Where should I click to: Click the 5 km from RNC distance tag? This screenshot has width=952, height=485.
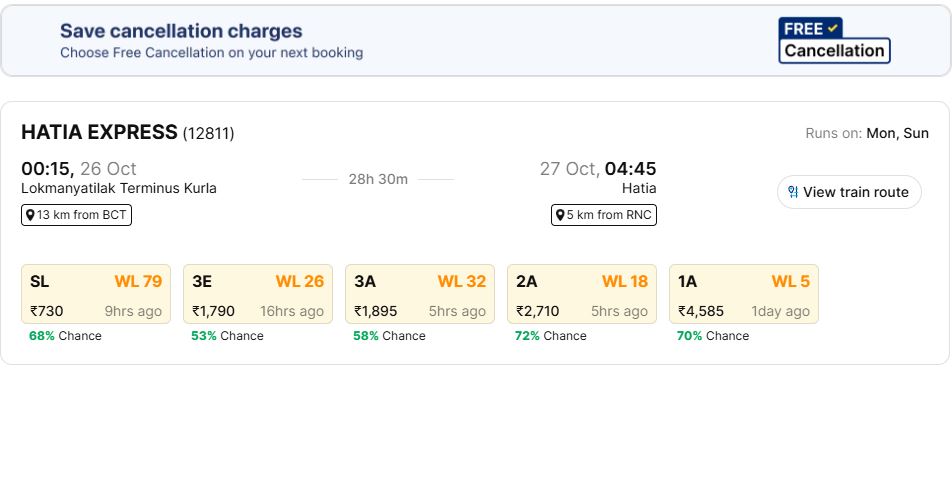[604, 215]
